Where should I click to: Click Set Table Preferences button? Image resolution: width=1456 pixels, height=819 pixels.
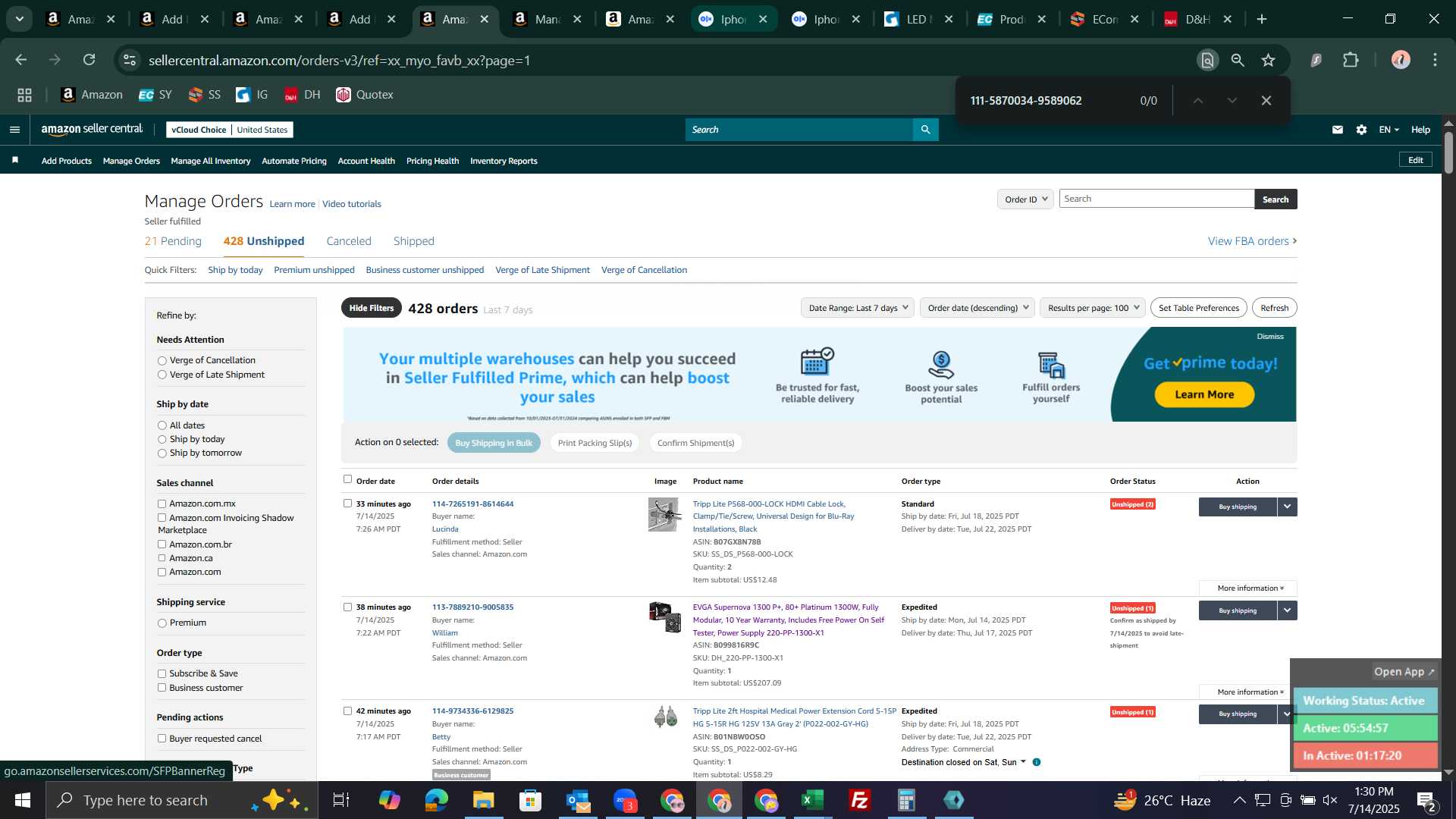(x=1199, y=308)
